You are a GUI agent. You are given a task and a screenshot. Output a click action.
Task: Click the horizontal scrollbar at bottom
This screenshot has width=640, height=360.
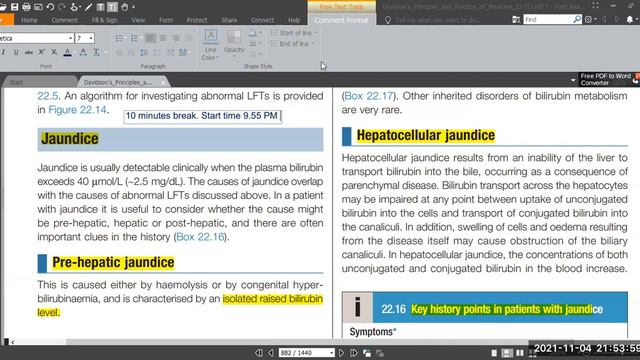click(298, 342)
